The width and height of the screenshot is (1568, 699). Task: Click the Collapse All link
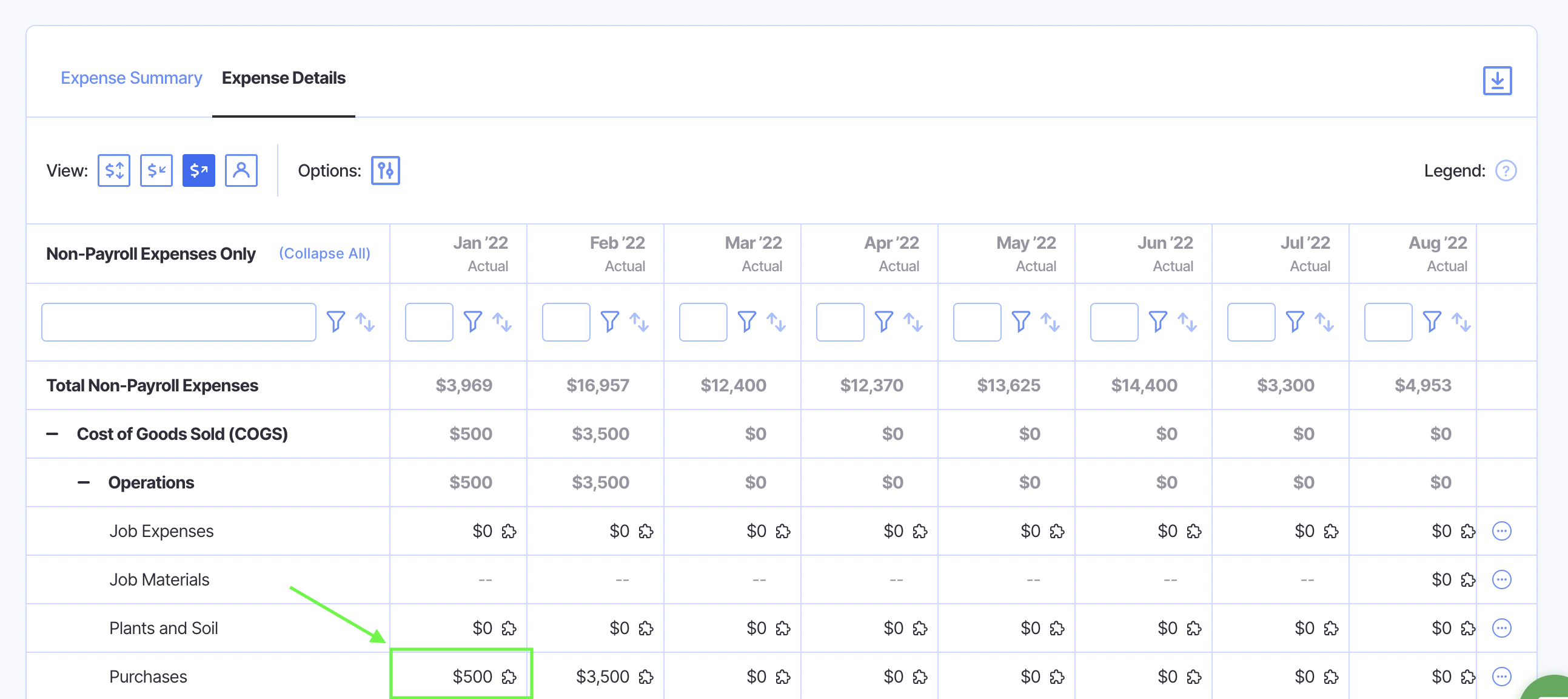(324, 253)
